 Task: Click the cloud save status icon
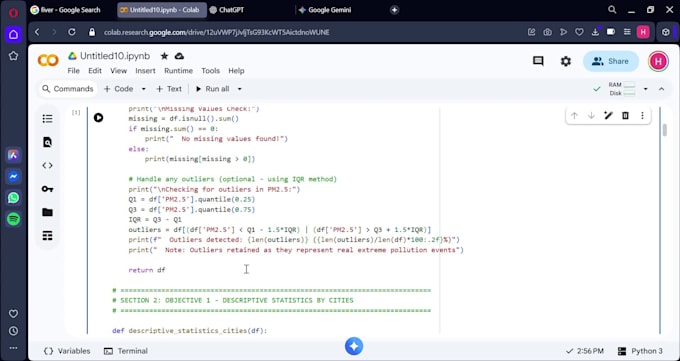[179, 56]
